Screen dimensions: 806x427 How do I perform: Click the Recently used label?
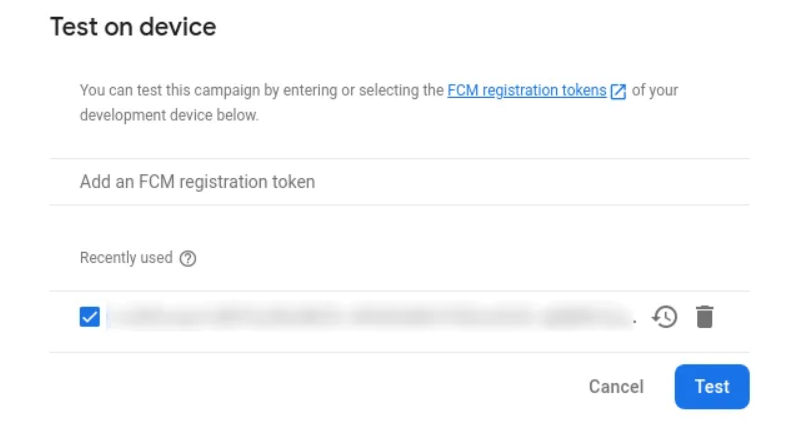[x=126, y=257]
